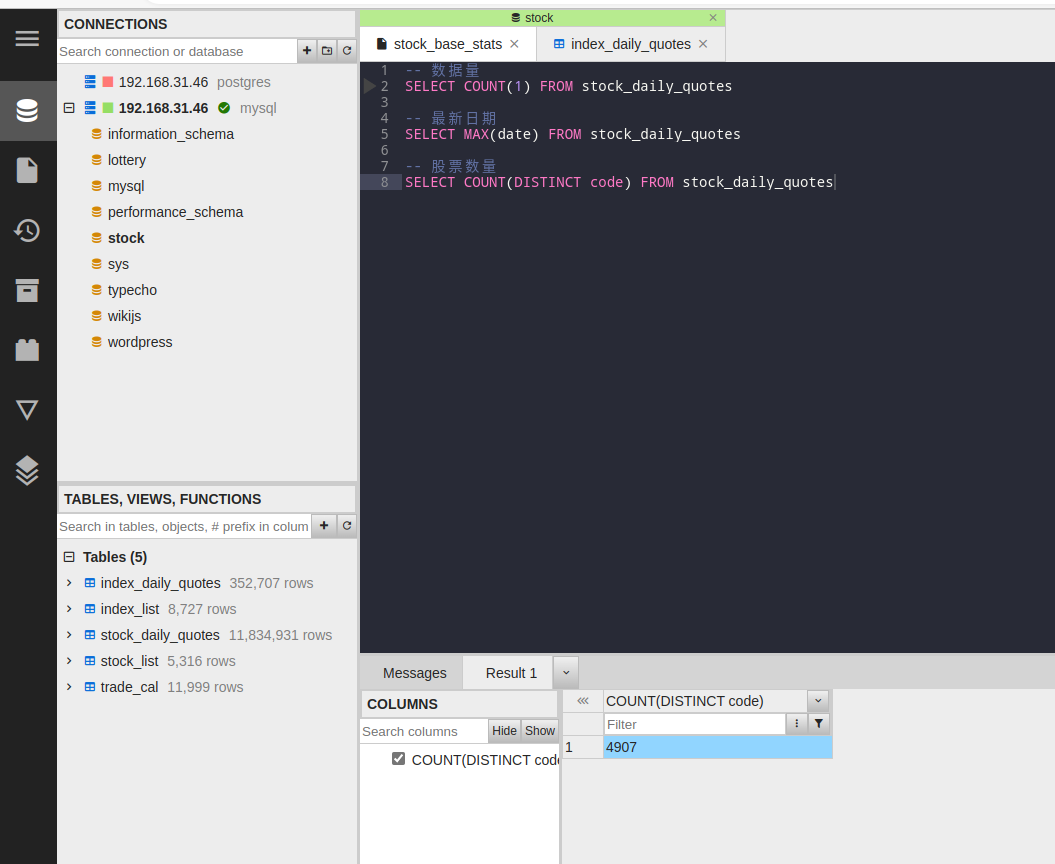Open the archive sidebar panel
Image resolution: width=1055 pixels, height=864 pixels.
click(x=27, y=290)
